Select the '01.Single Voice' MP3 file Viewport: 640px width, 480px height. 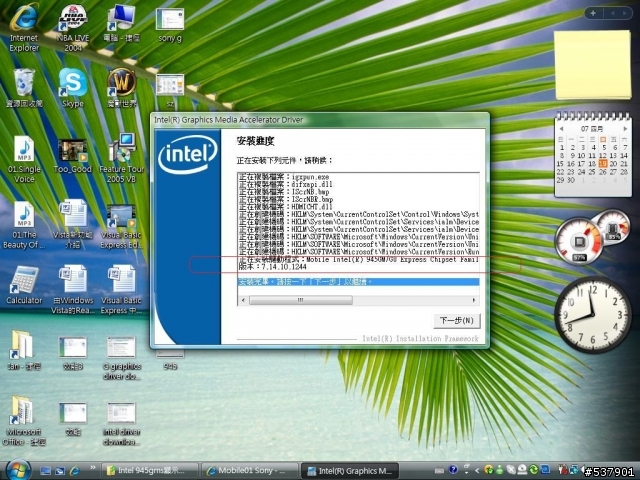[24, 160]
